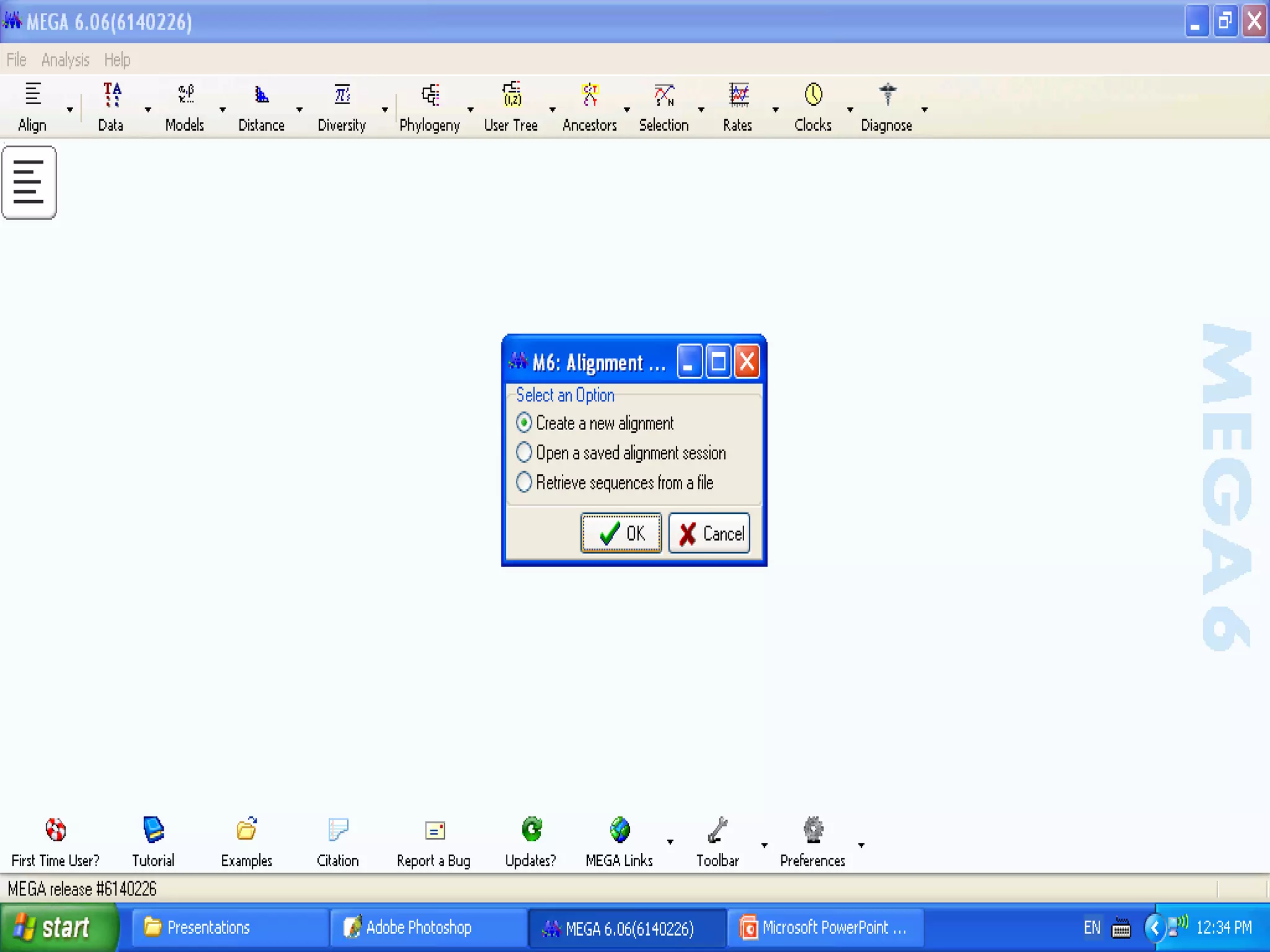Switch to Presentations taskbar item

point(229,928)
